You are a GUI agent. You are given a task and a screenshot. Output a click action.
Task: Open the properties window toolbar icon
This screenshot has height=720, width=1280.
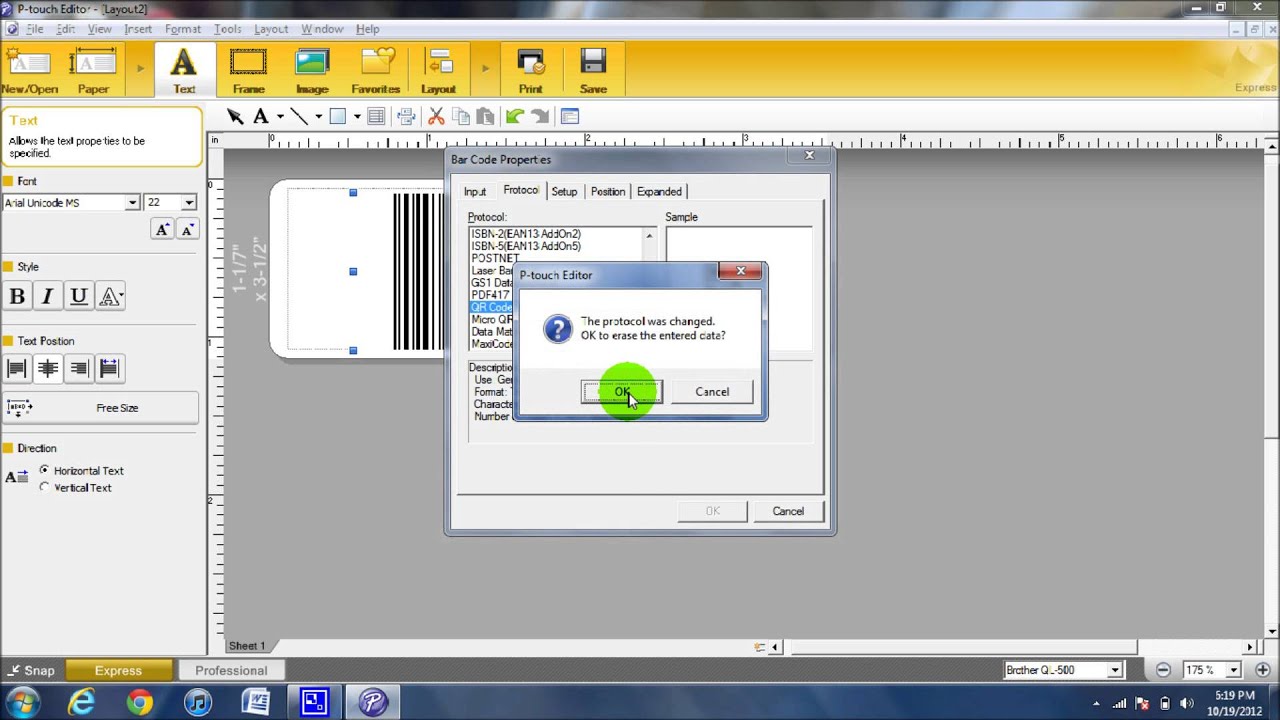(x=570, y=117)
